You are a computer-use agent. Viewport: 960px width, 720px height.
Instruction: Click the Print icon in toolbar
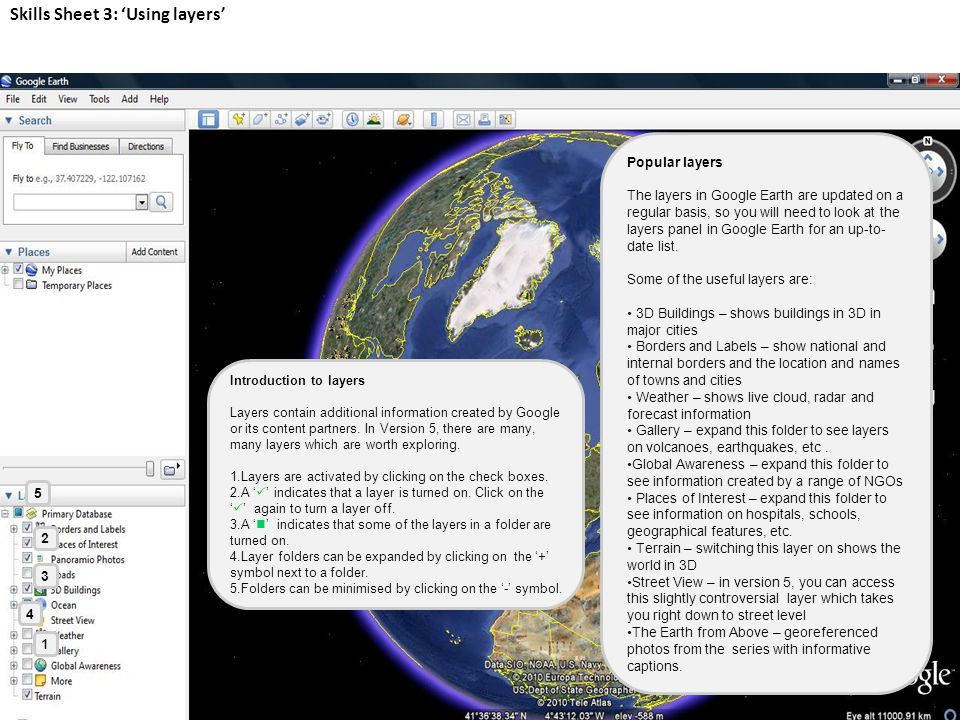(x=484, y=119)
